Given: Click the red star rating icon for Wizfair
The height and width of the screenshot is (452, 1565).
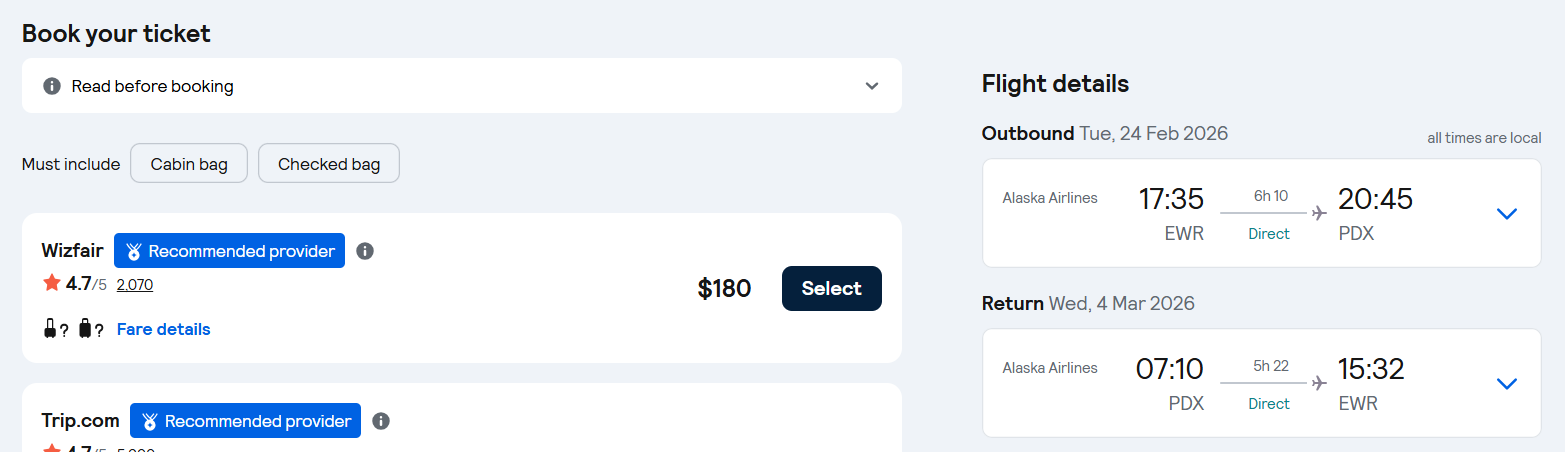Looking at the screenshot, I should tap(52, 284).
